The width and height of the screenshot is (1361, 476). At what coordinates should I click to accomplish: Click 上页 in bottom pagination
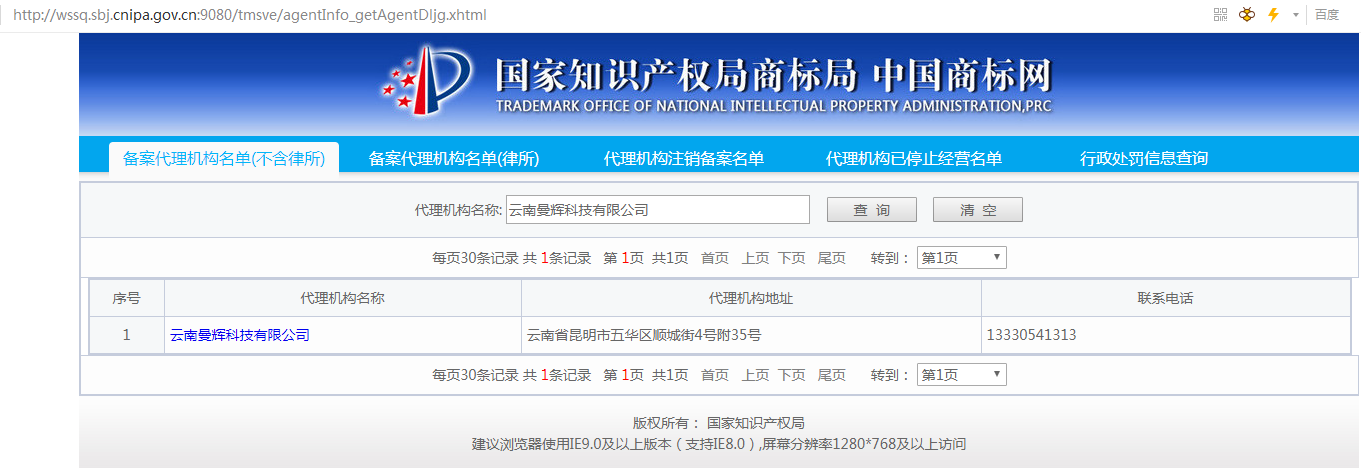click(755, 375)
